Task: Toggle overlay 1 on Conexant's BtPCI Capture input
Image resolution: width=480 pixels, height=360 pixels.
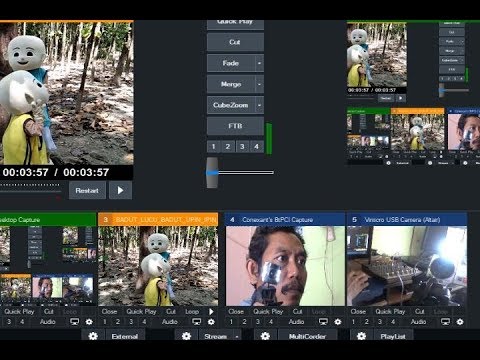Action: click(x=231, y=322)
